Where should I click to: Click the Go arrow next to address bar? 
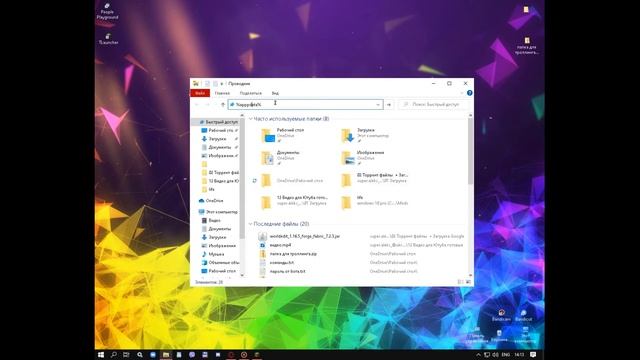389,104
